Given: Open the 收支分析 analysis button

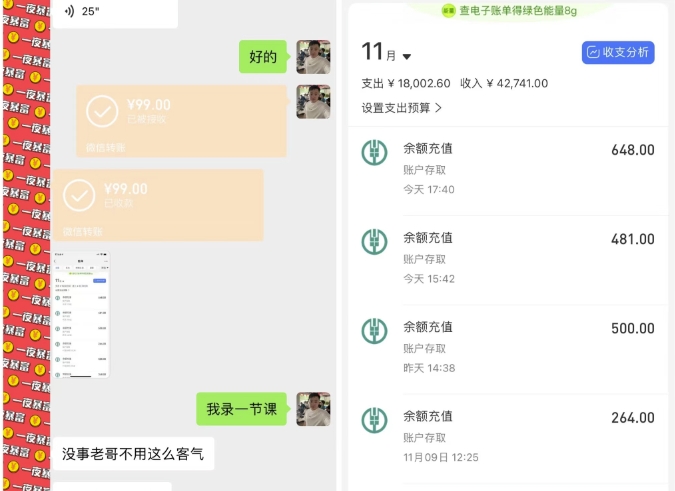Looking at the screenshot, I should click(618, 53).
